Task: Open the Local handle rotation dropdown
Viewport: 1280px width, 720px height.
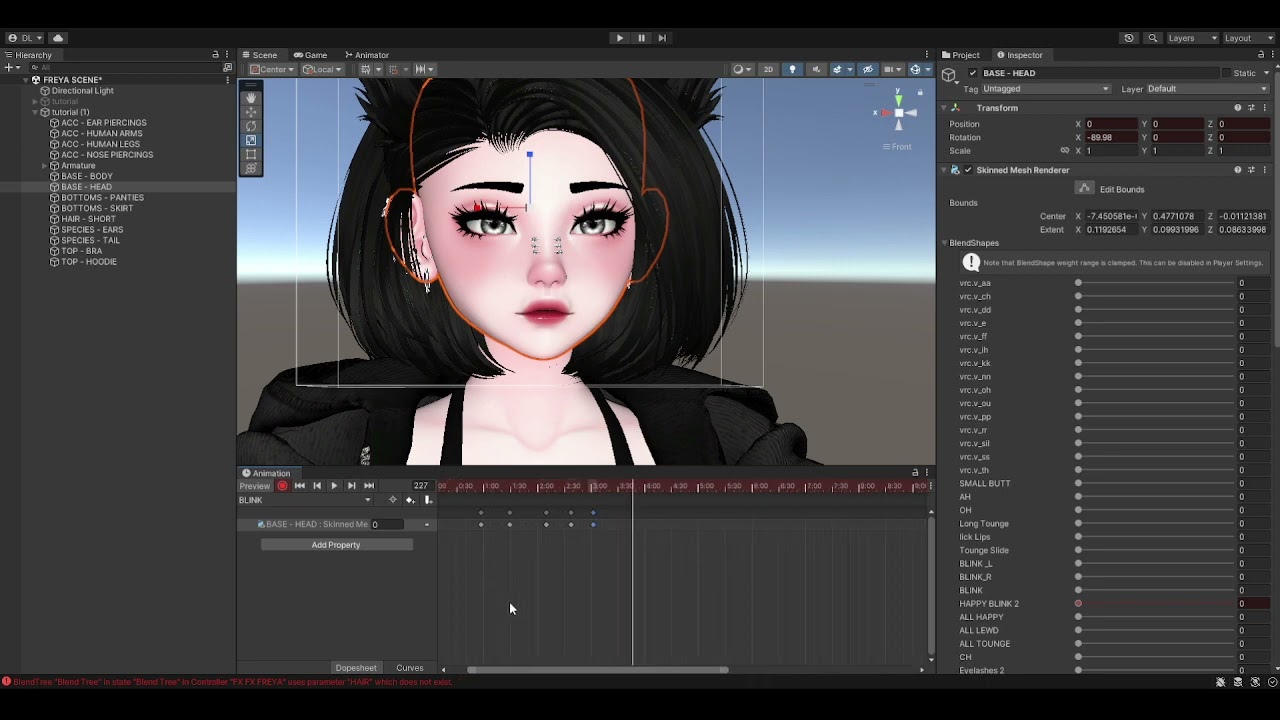Action: pos(322,69)
